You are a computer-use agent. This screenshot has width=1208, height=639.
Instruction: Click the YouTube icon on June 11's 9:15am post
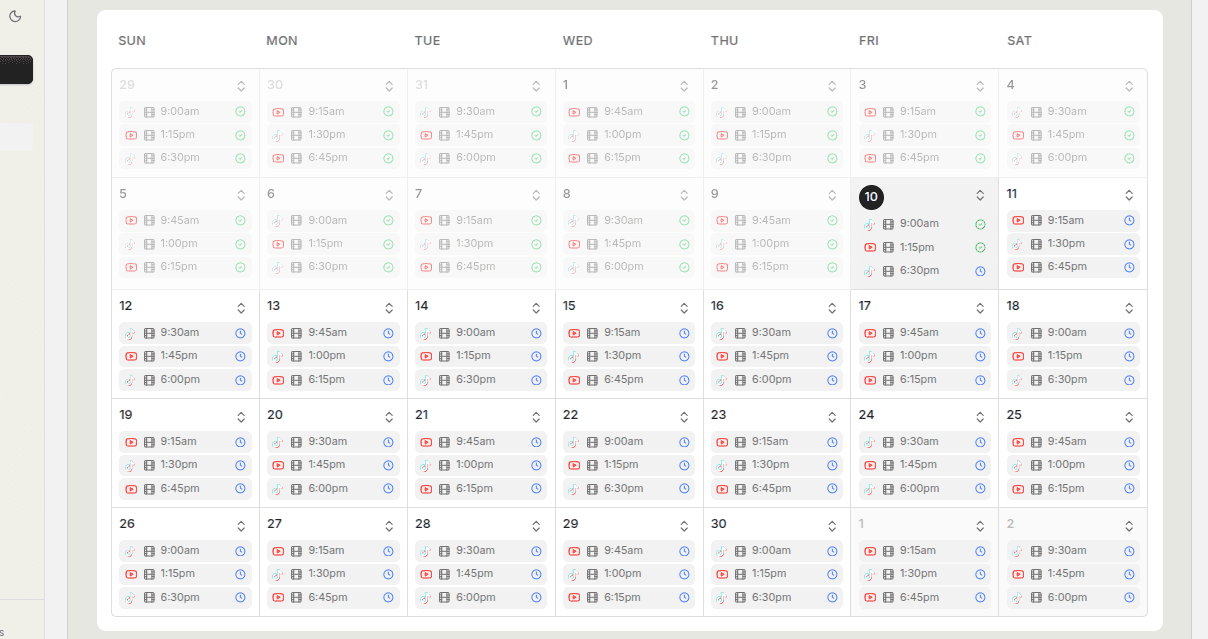click(x=1018, y=220)
